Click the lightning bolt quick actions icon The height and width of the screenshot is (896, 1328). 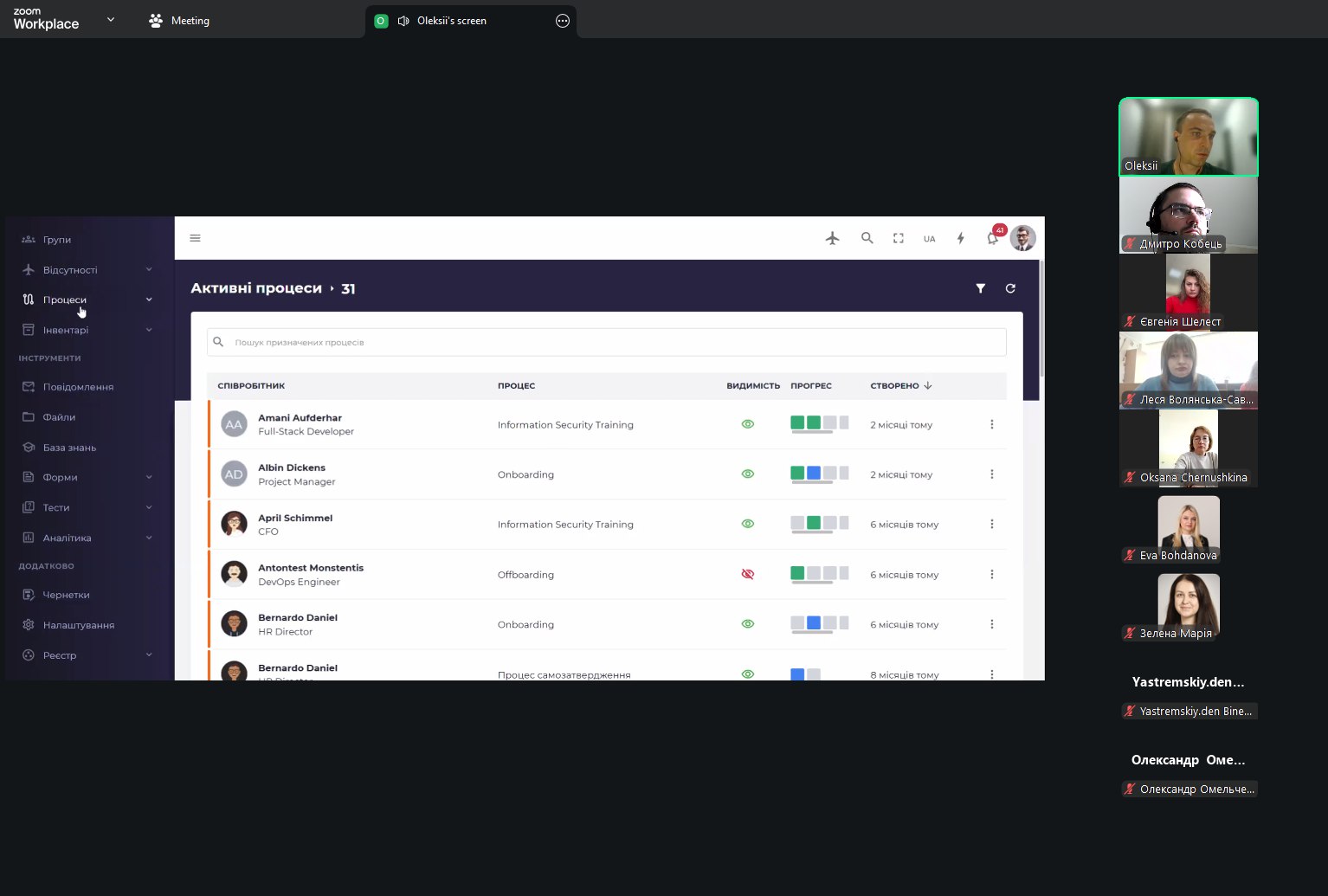click(960, 238)
